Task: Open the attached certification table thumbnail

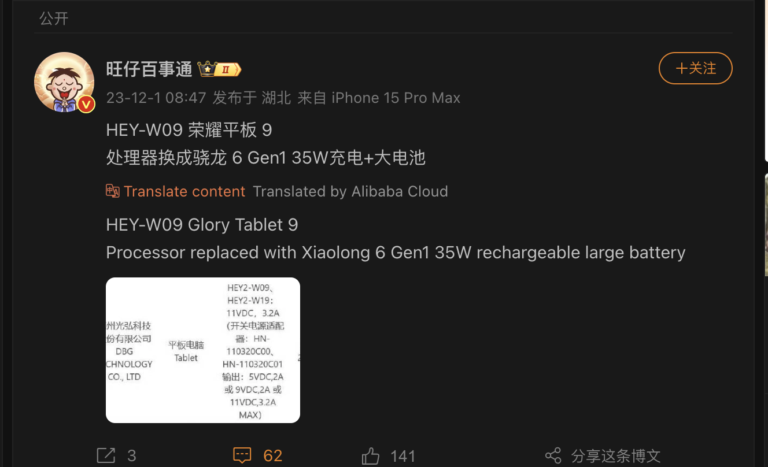Action: click(203, 350)
